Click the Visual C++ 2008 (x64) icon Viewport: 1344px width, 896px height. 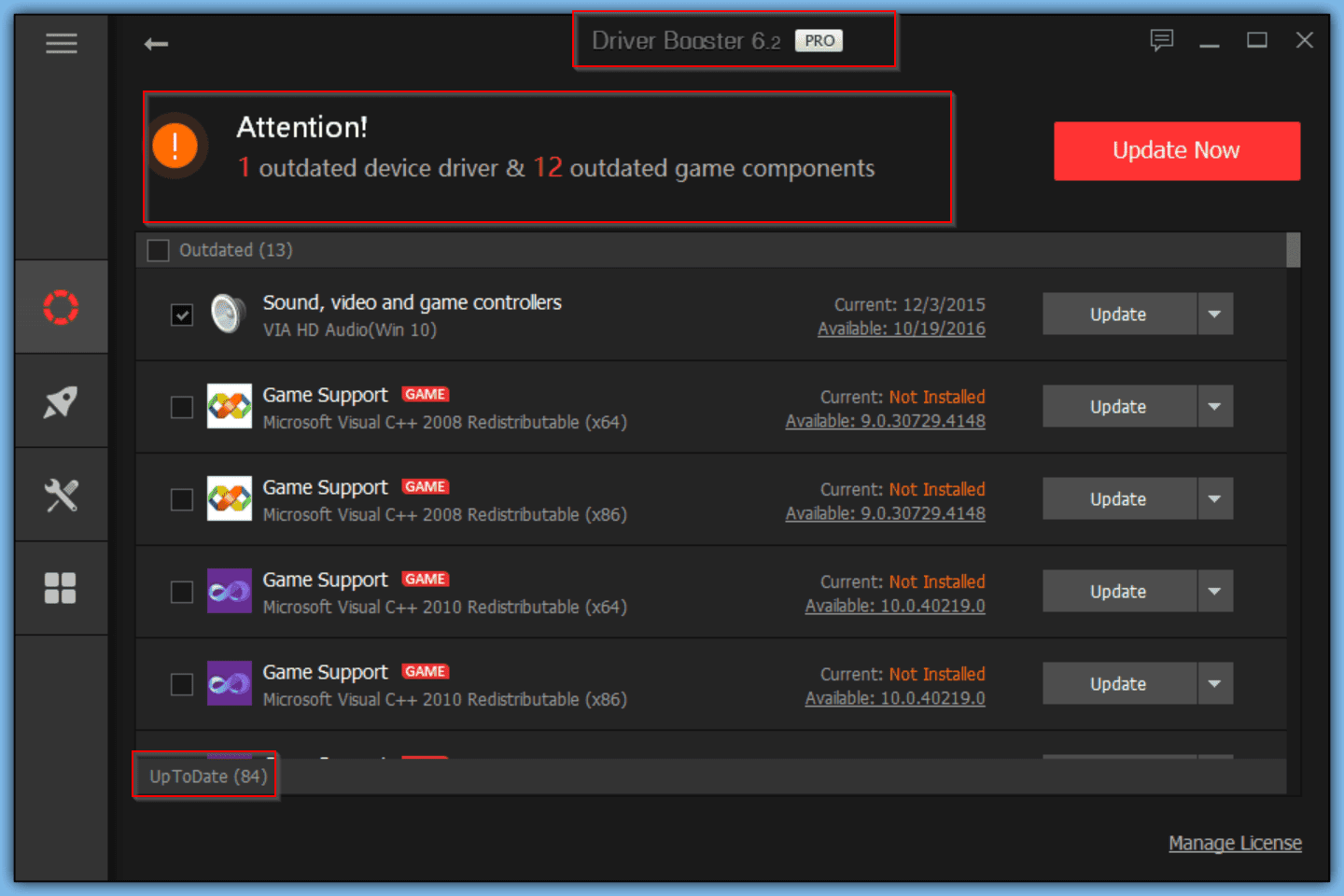[x=230, y=406]
